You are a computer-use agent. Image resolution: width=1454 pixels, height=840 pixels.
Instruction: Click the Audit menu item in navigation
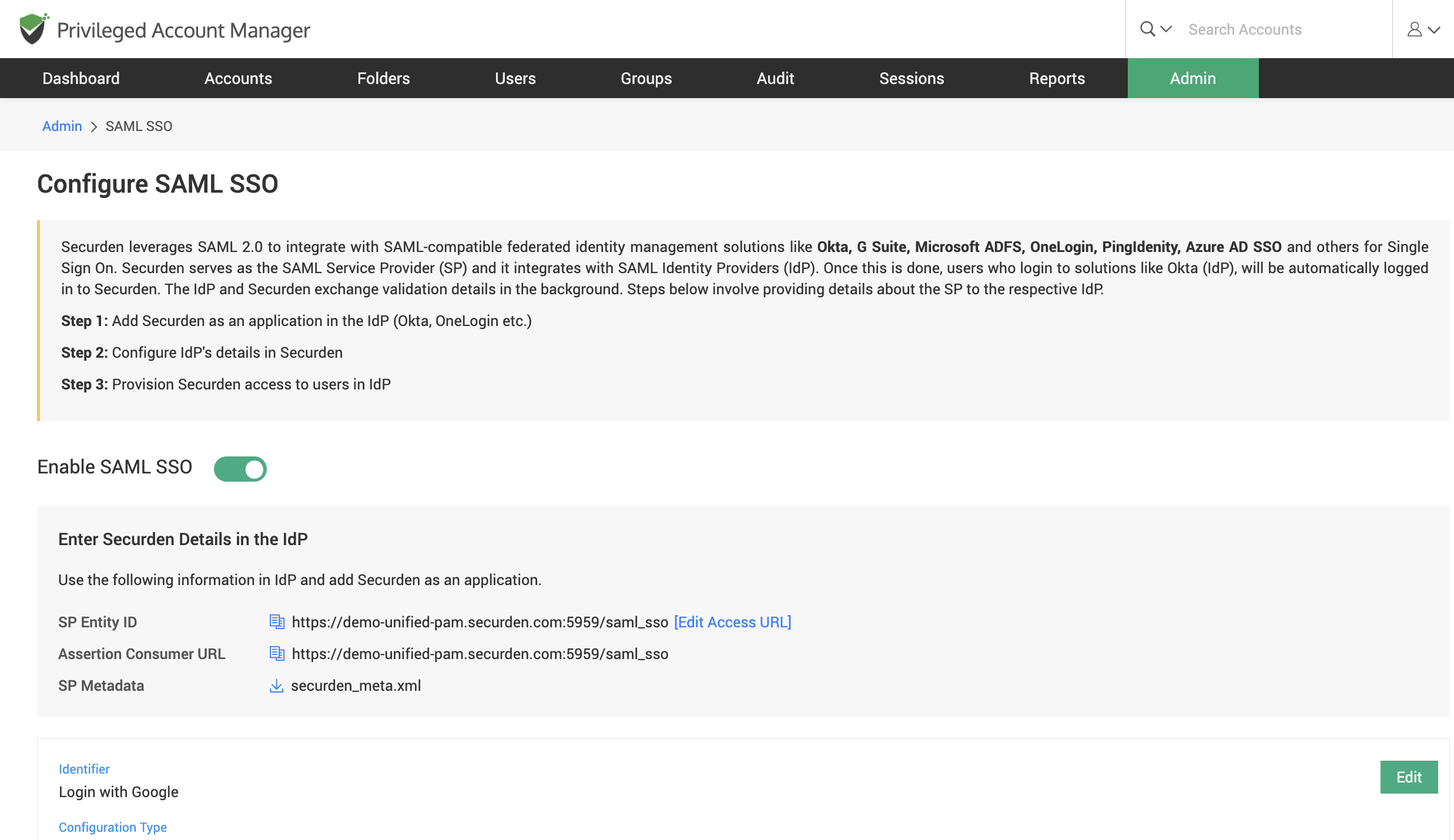(776, 78)
